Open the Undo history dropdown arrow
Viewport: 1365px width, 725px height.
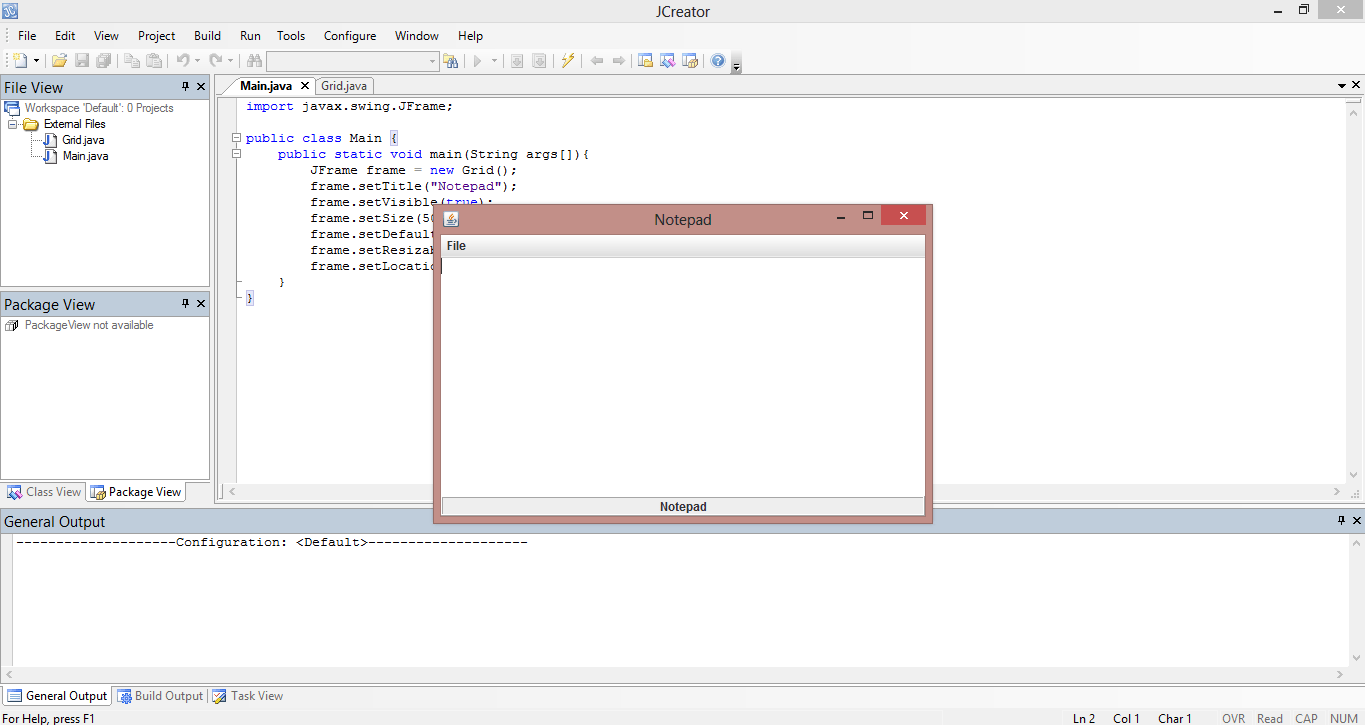pos(197,61)
